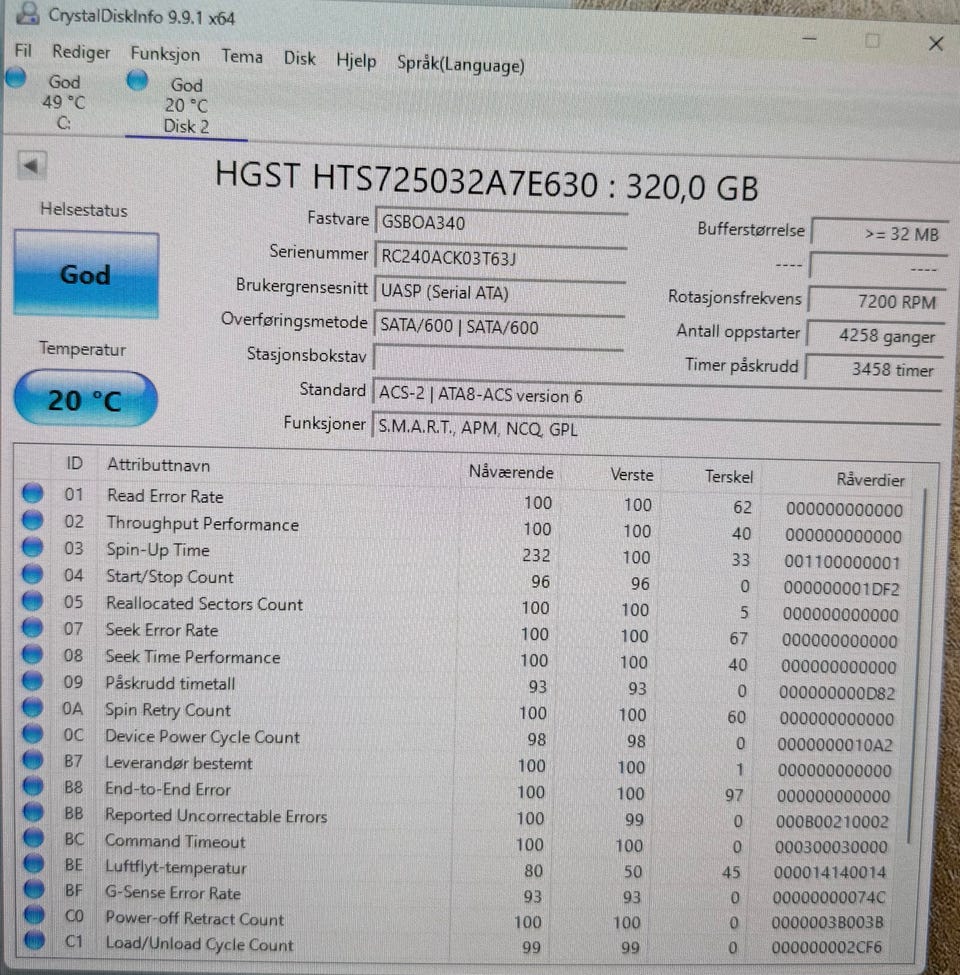960x975 pixels.
Task: Open the Fil menu
Action: pos(23,50)
